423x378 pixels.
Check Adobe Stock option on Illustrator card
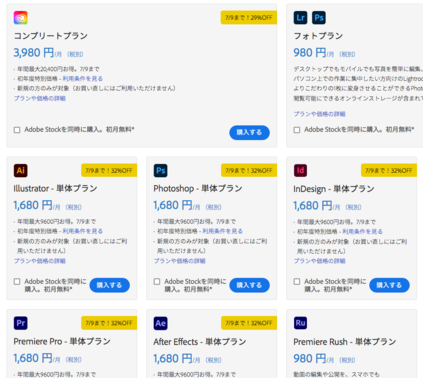click(17, 282)
